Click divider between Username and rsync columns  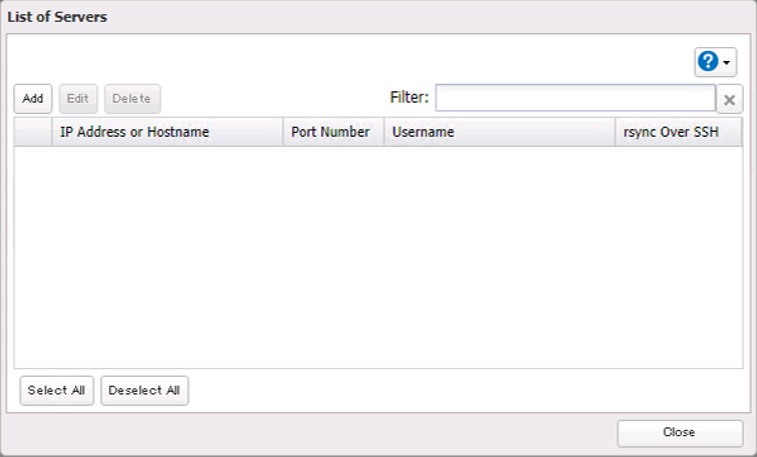[x=615, y=132]
